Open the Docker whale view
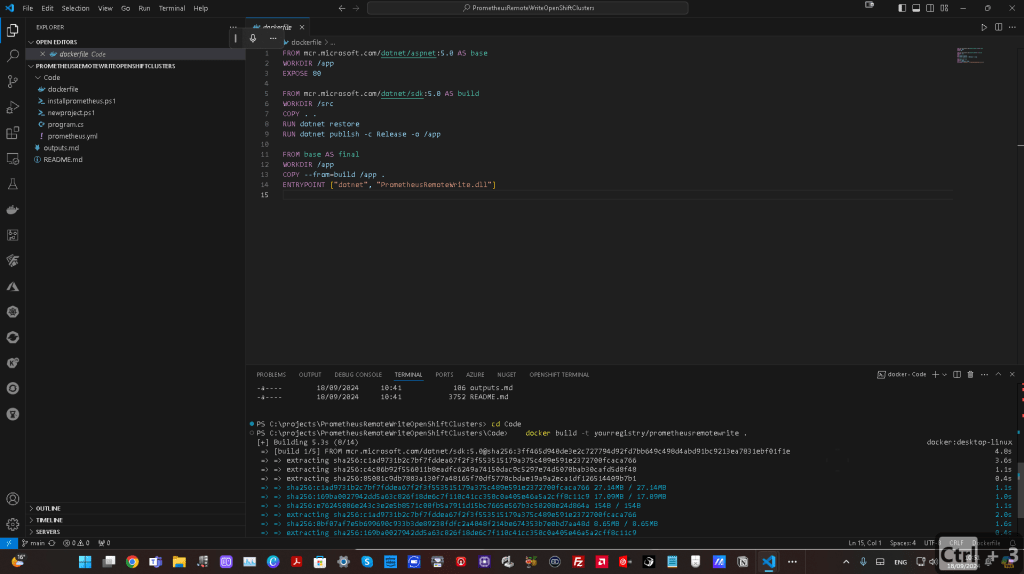 coord(12,210)
